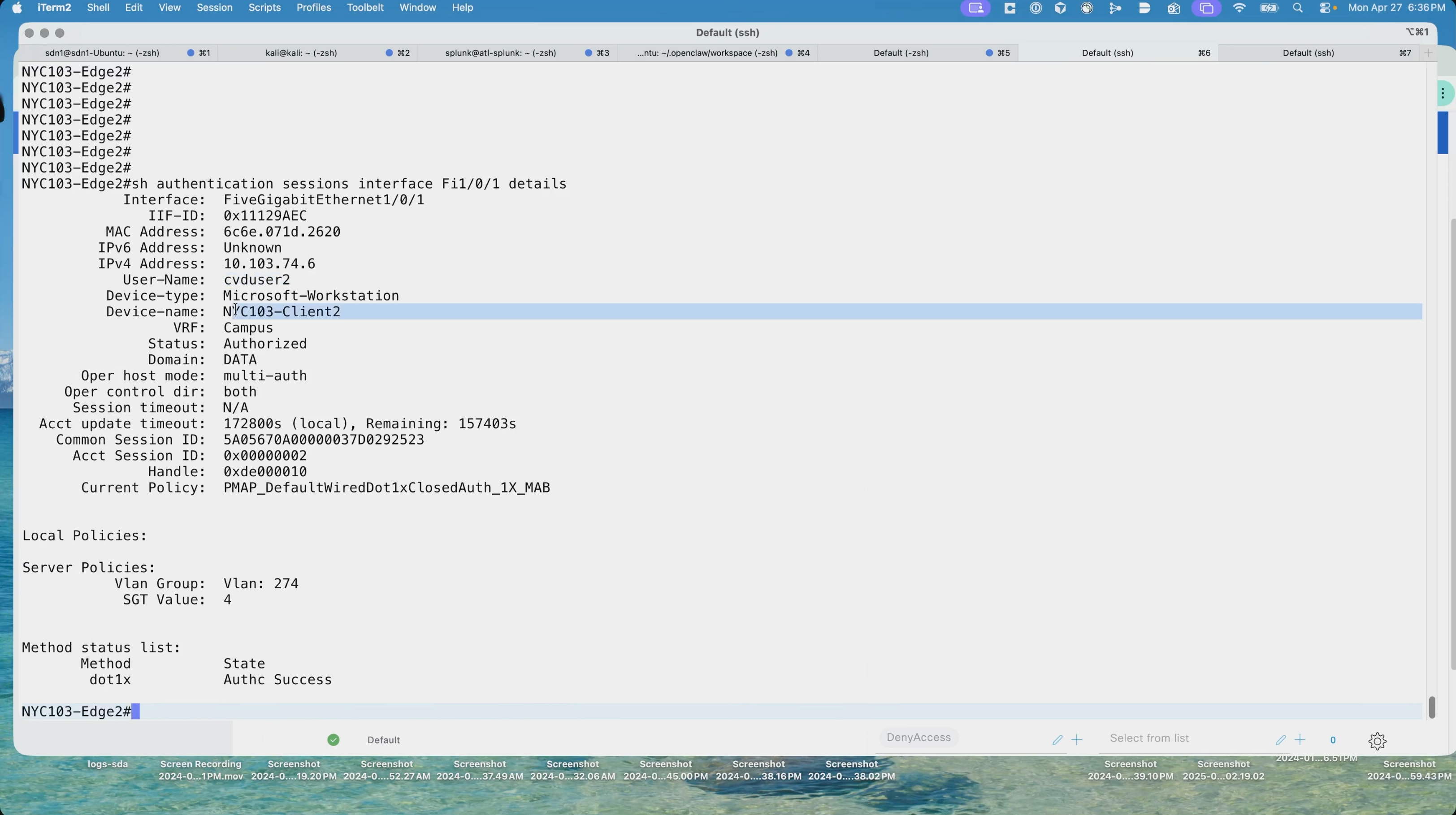Click pencil icon beside Select from list
This screenshot has width=1456, height=815.
tap(1281, 739)
